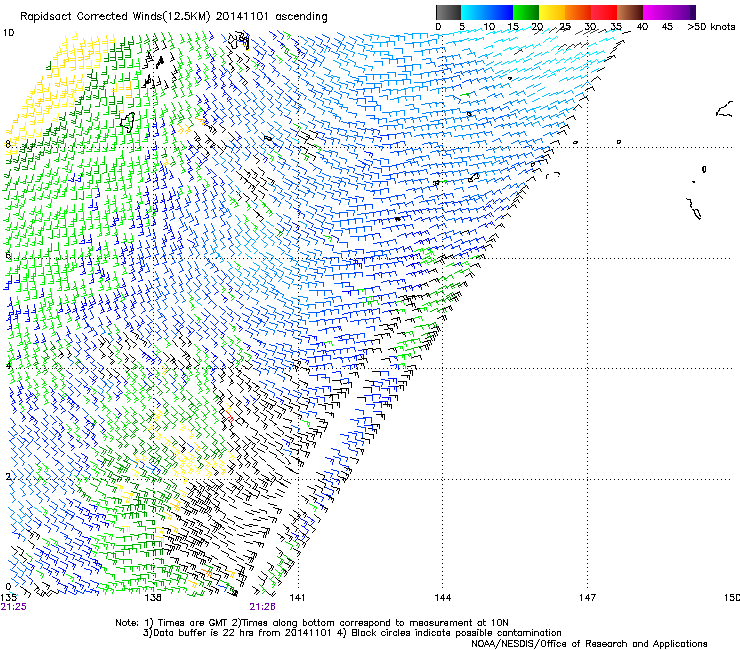This screenshot has width=740, height=650.
Task: Click the date '20141101' in the title
Action: (x=242, y=16)
